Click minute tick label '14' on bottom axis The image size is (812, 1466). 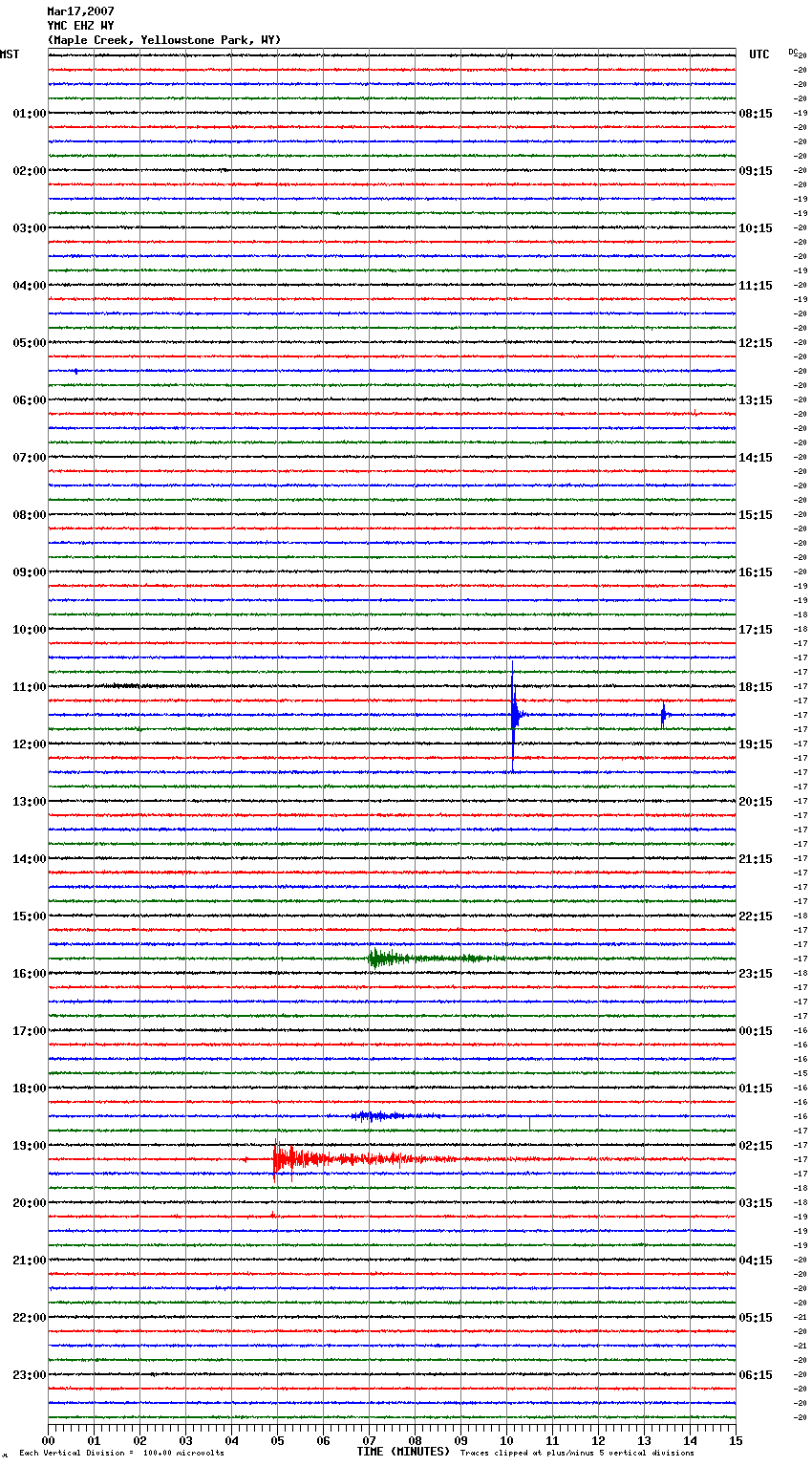point(690,1440)
